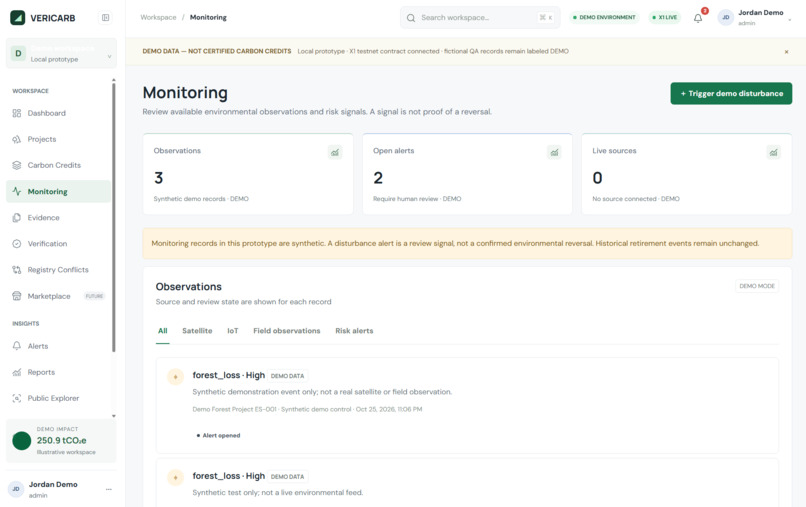Click the Reports chart icon
Image resolution: width=806 pixels, height=507 pixels.
[17, 372]
